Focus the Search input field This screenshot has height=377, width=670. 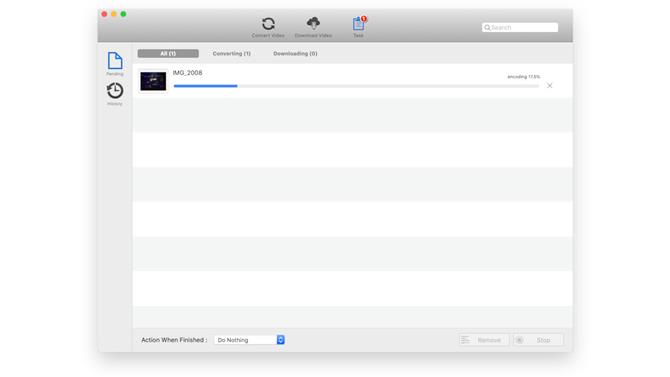pyautogui.click(x=520, y=27)
